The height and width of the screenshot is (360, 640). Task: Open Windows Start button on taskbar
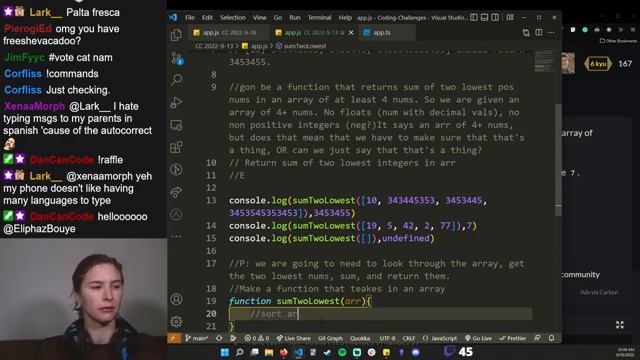[x=224, y=352]
